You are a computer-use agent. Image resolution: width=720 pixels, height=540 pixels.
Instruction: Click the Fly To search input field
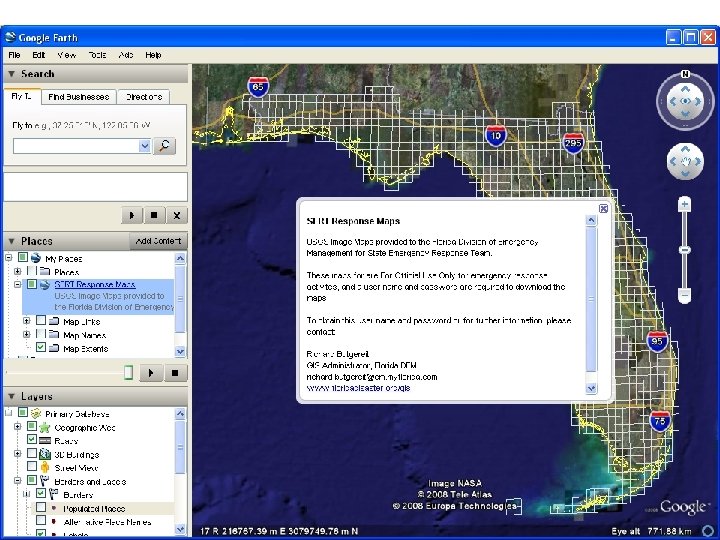(x=76, y=146)
